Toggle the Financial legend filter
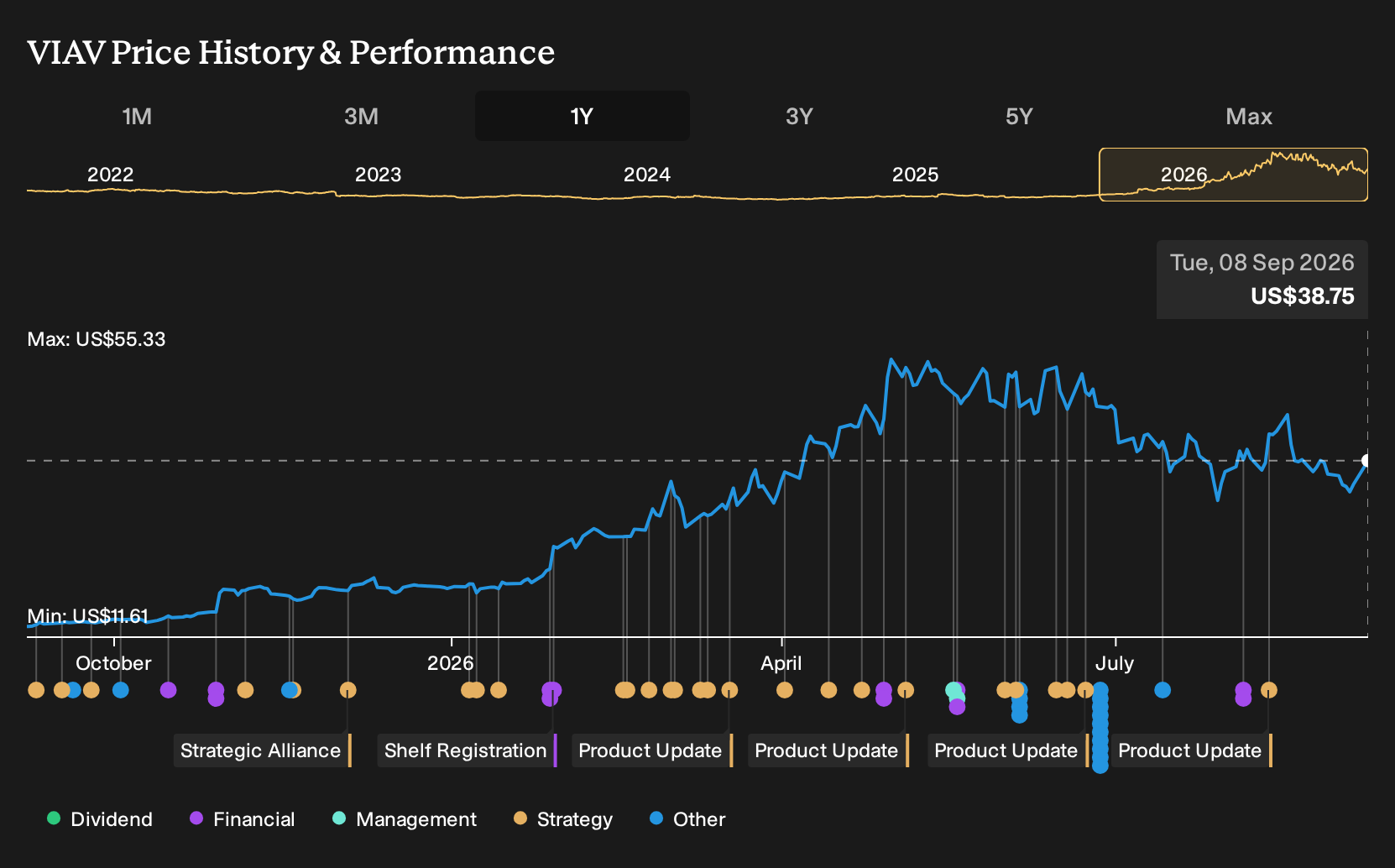1395x868 pixels. pyautogui.click(x=243, y=819)
